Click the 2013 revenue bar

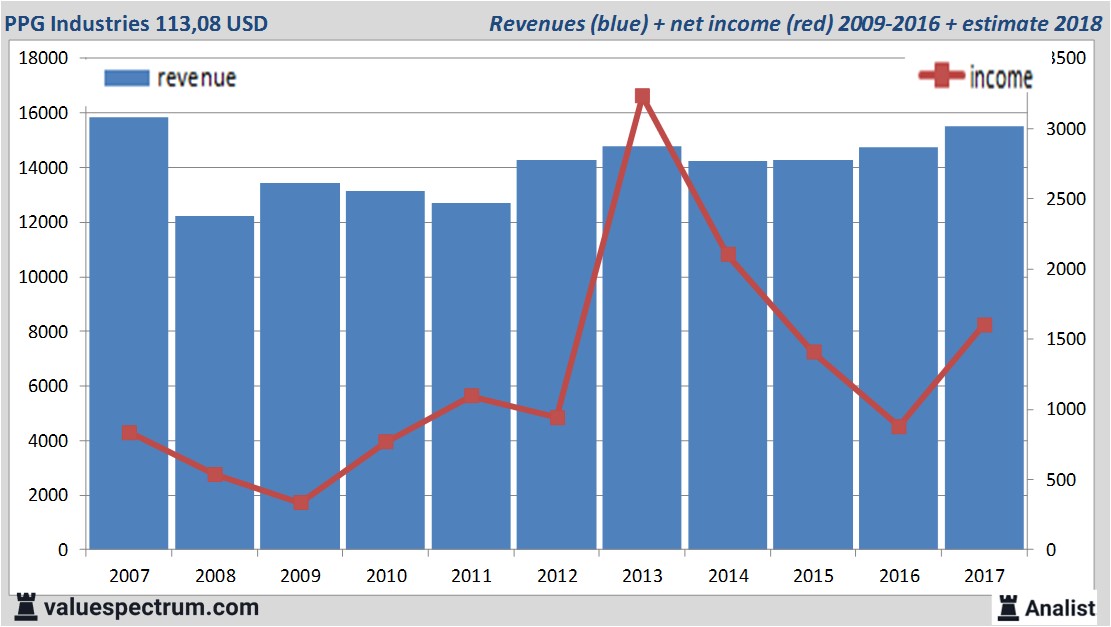[x=642, y=348]
